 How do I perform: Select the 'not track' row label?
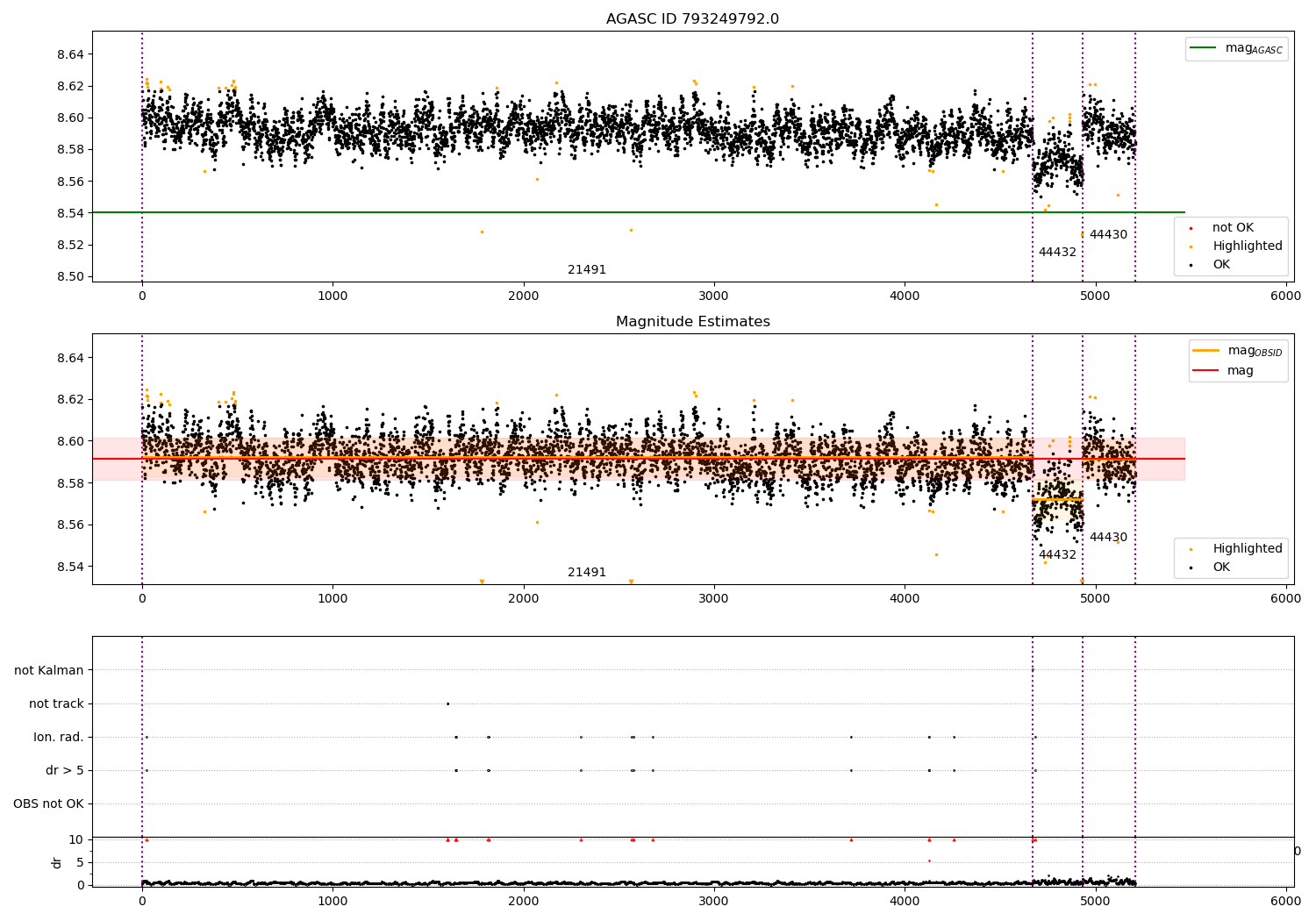tap(56, 704)
